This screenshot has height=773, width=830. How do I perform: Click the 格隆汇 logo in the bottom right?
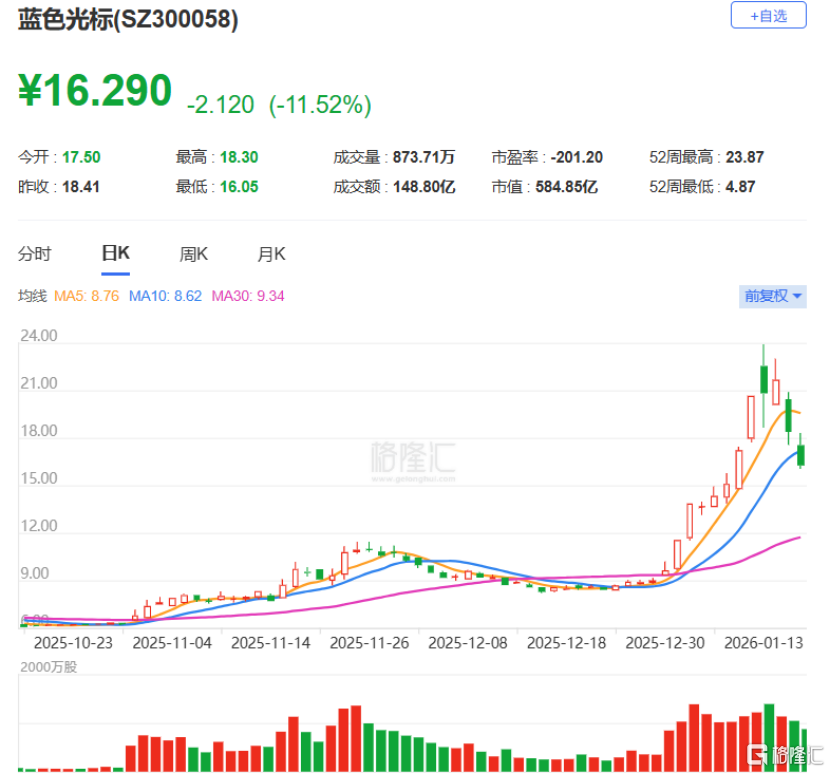tap(787, 756)
